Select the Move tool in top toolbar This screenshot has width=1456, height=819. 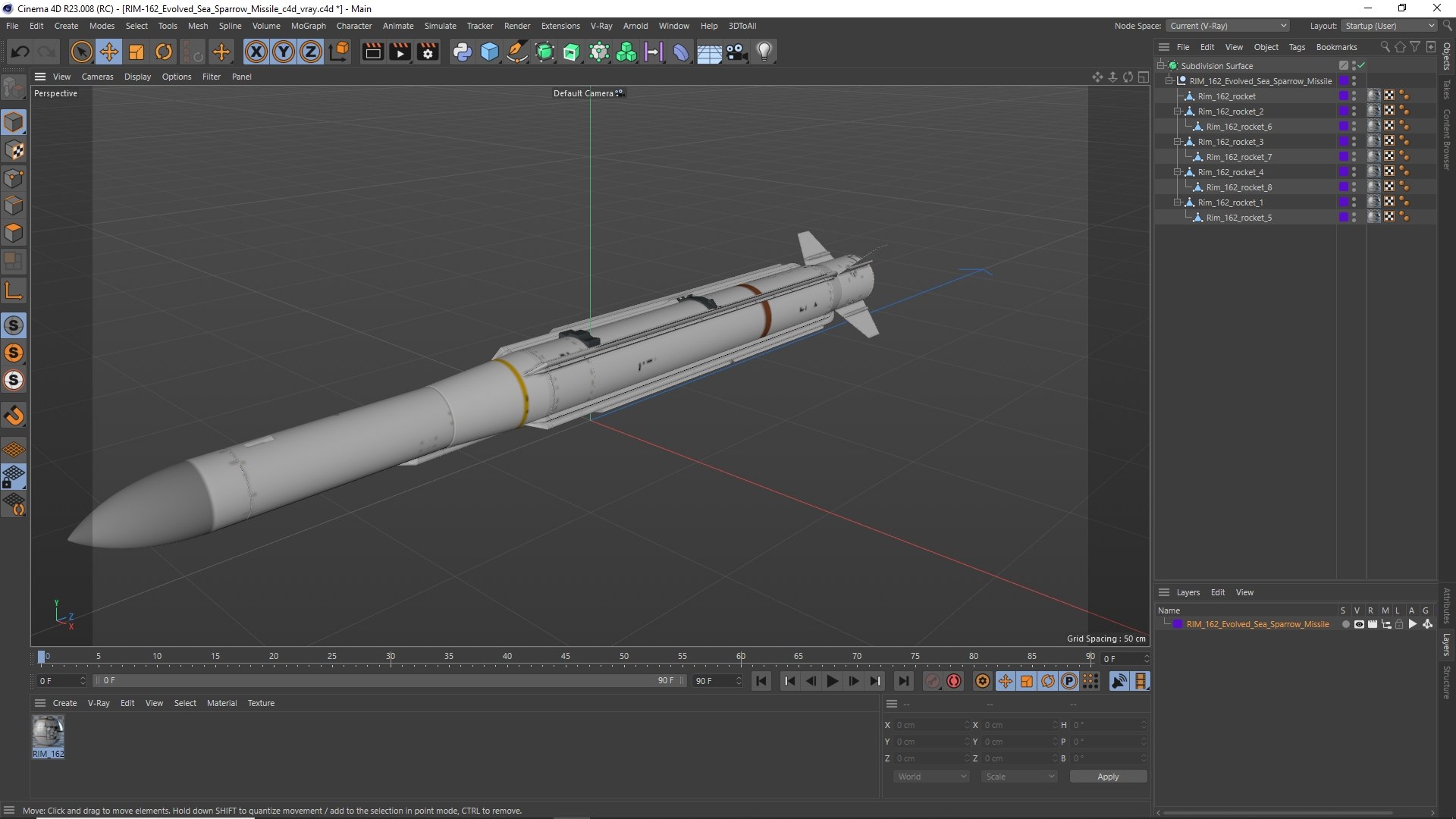(x=109, y=52)
